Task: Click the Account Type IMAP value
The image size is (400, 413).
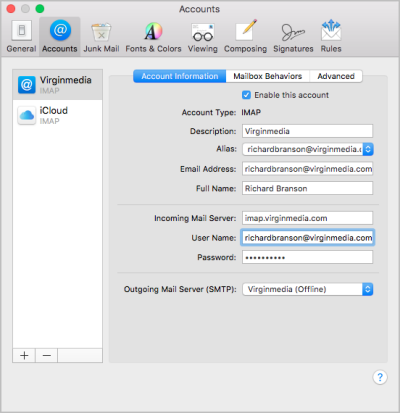Action: pos(251,112)
